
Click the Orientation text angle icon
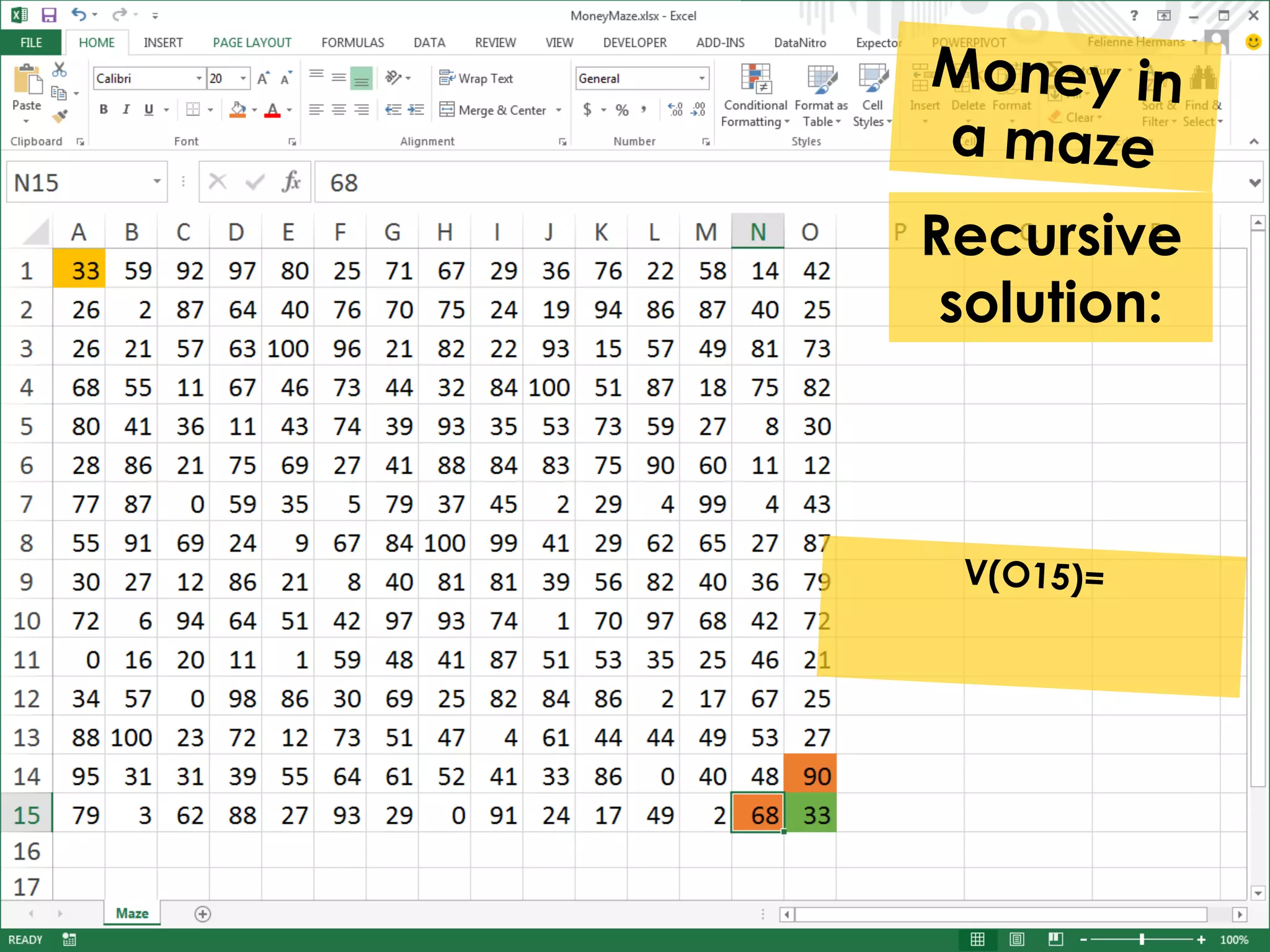[x=393, y=77]
